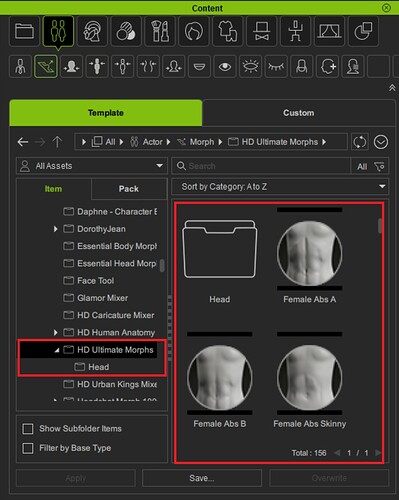Screen dimensions: 399x500
Task: Click the All breadcrumb segment
Action: (x=110, y=142)
